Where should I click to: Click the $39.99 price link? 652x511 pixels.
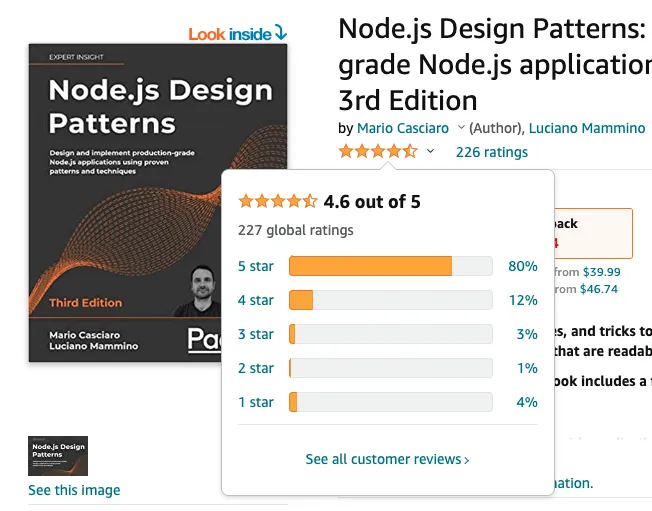[601, 272]
